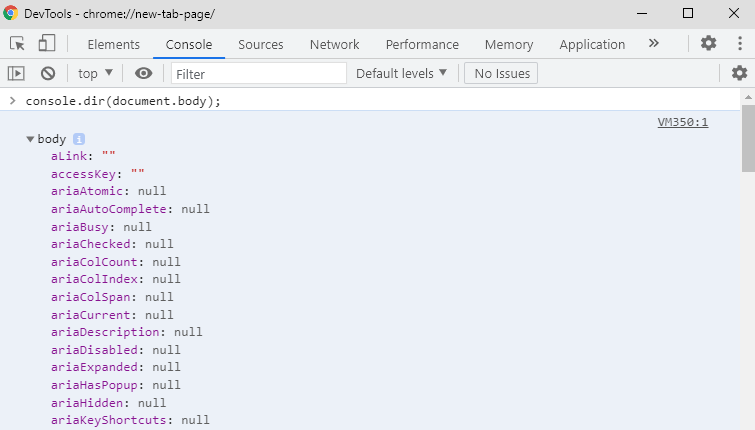This screenshot has height=430, width=755.
Task: Open the VM350:1 source link
Action: pyautogui.click(x=682, y=122)
